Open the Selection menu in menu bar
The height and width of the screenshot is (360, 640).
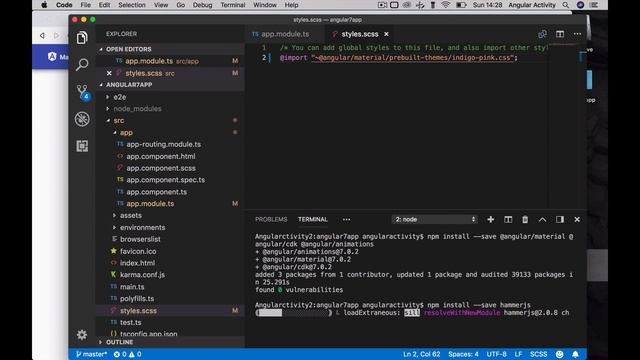pos(132,5)
